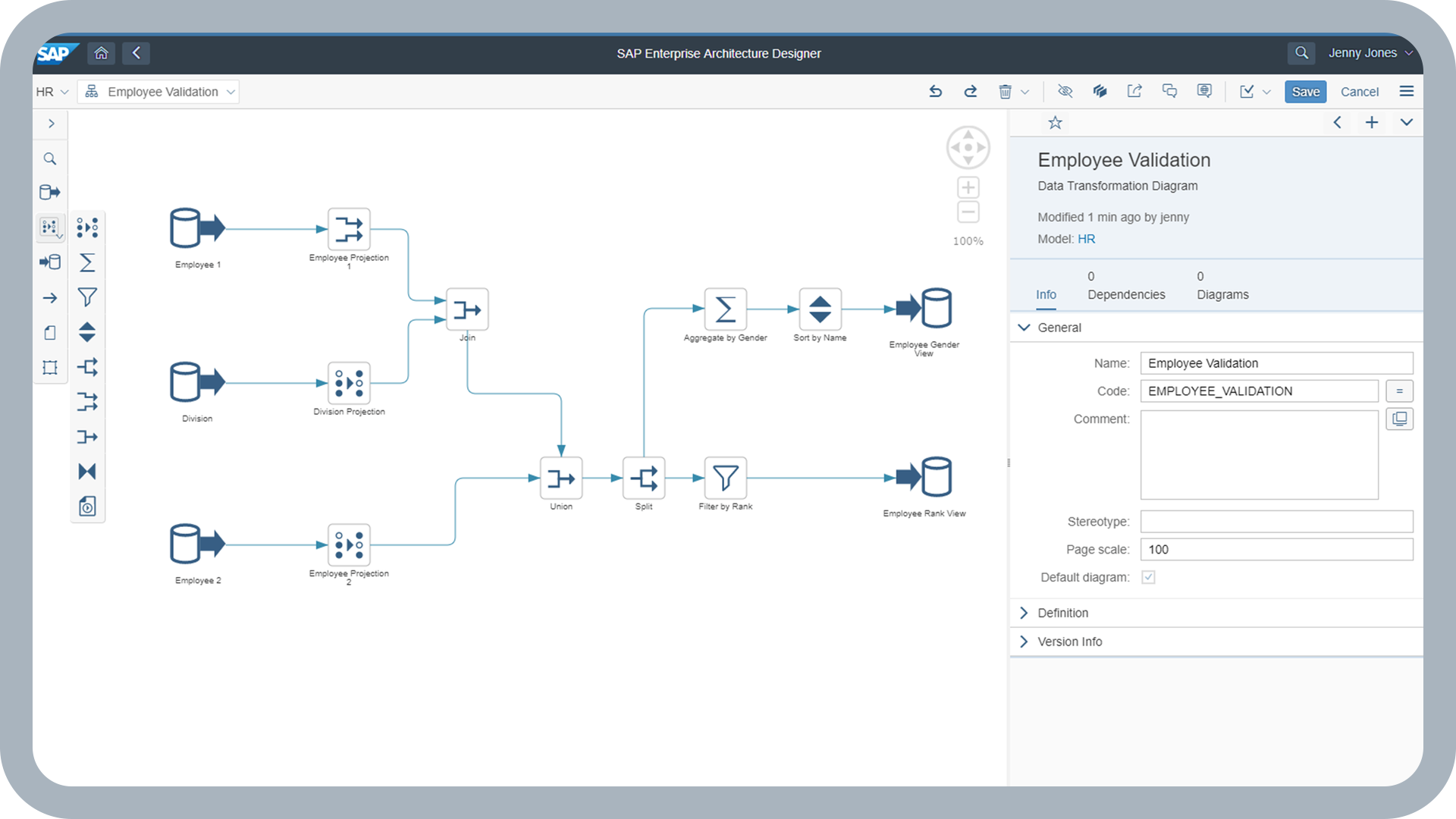Image resolution: width=1456 pixels, height=819 pixels.
Task: Zoom out with the minus button
Action: [968, 212]
